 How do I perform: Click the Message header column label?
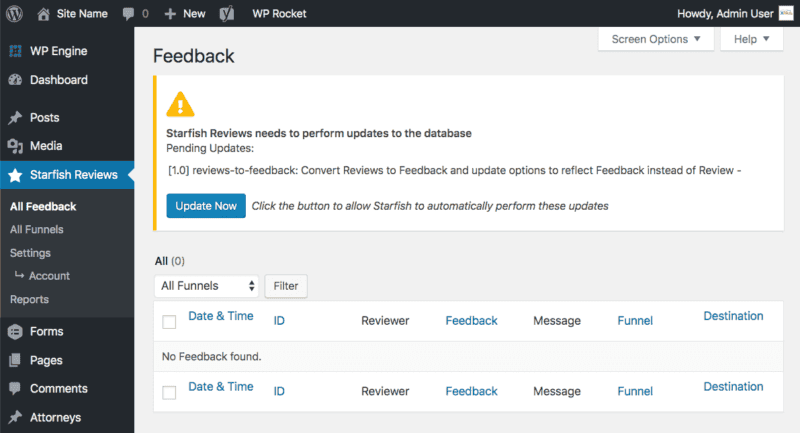click(x=557, y=321)
